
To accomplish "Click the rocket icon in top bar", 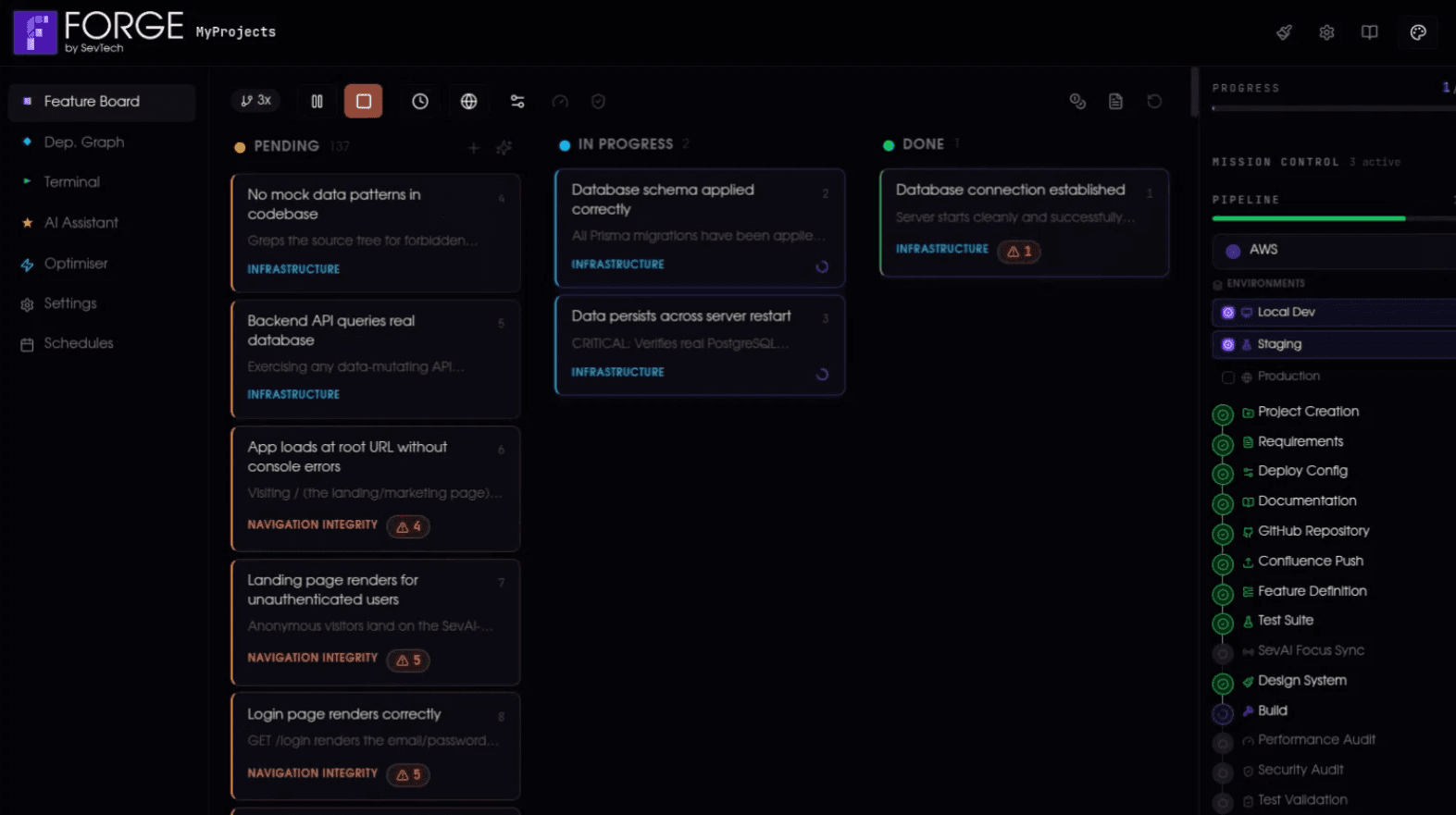I will pos(1284,32).
